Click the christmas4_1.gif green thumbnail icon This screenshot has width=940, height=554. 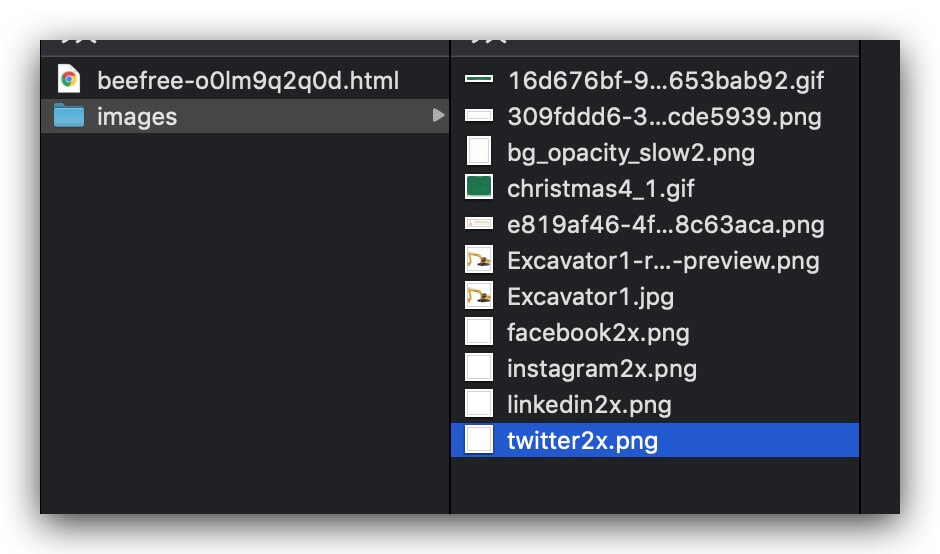(x=479, y=188)
